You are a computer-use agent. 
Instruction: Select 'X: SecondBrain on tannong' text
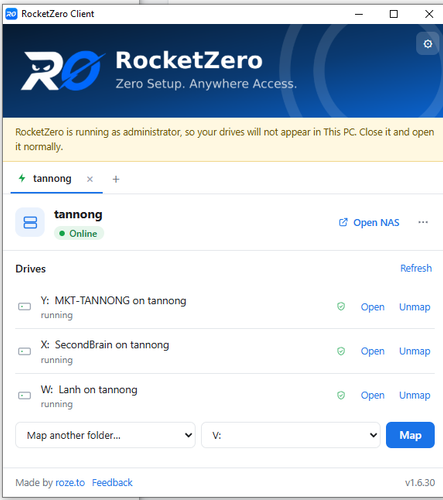105,345
